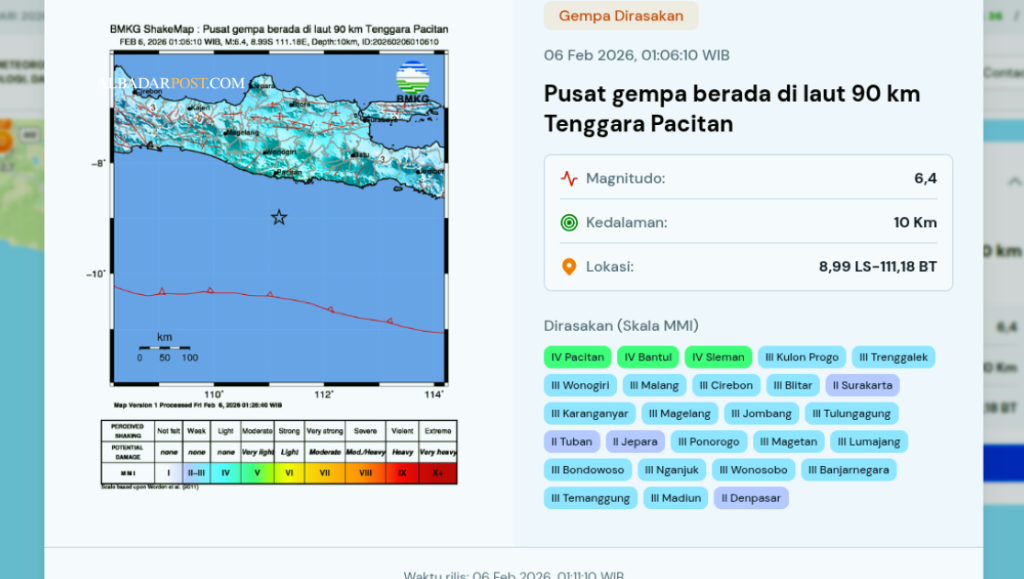Select the III Trenggalek tag
The width and height of the screenshot is (1024, 579).
[x=892, y=357]
